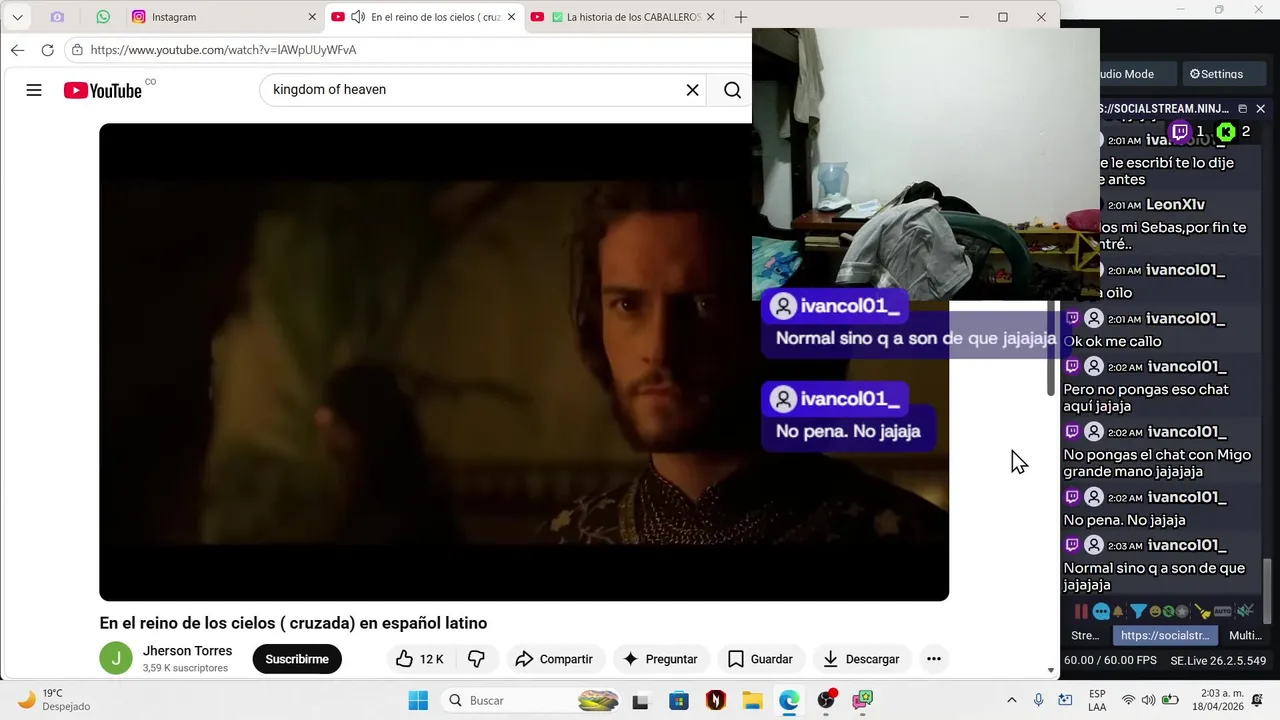
Task: Click the Preguntar button
Action: [660, 659]
